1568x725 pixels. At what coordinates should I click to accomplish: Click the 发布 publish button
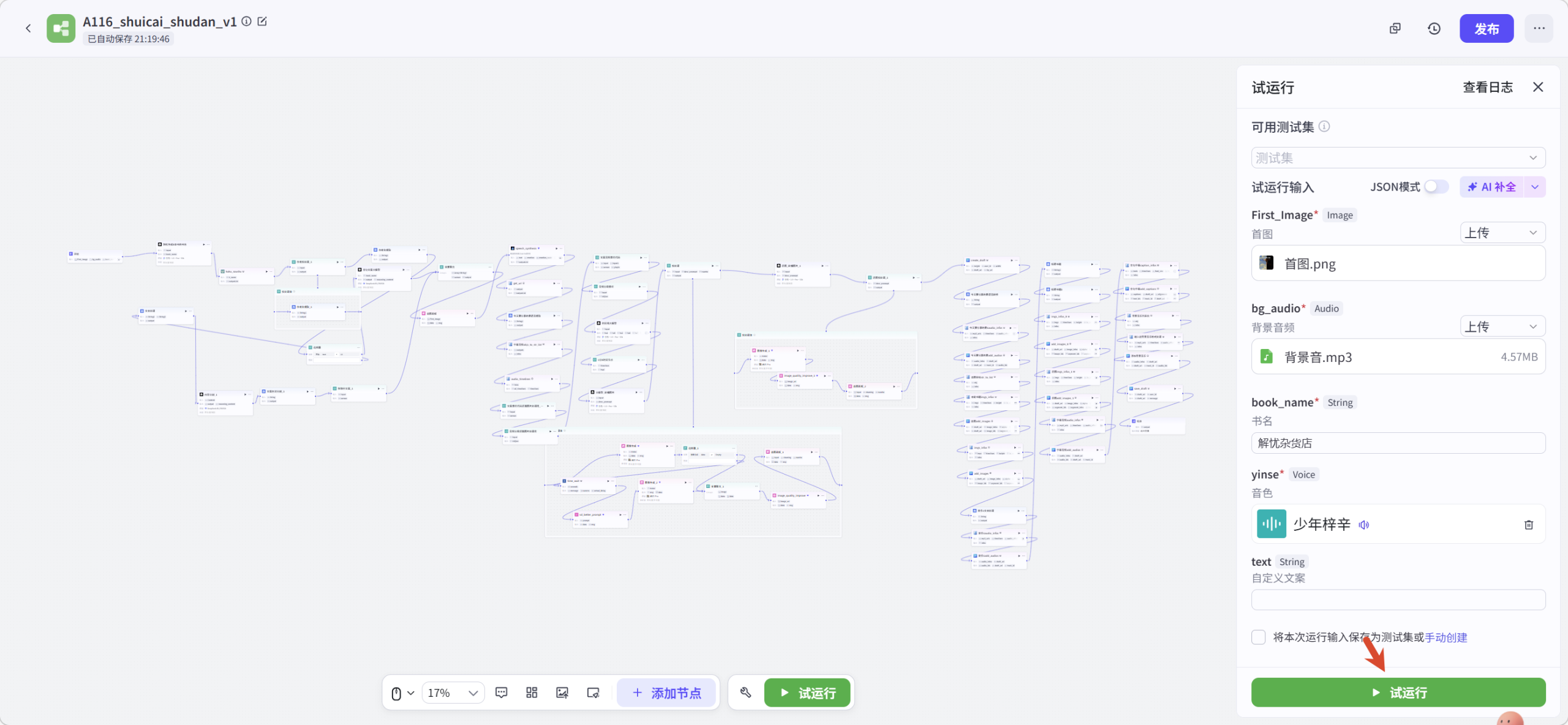1486,28
